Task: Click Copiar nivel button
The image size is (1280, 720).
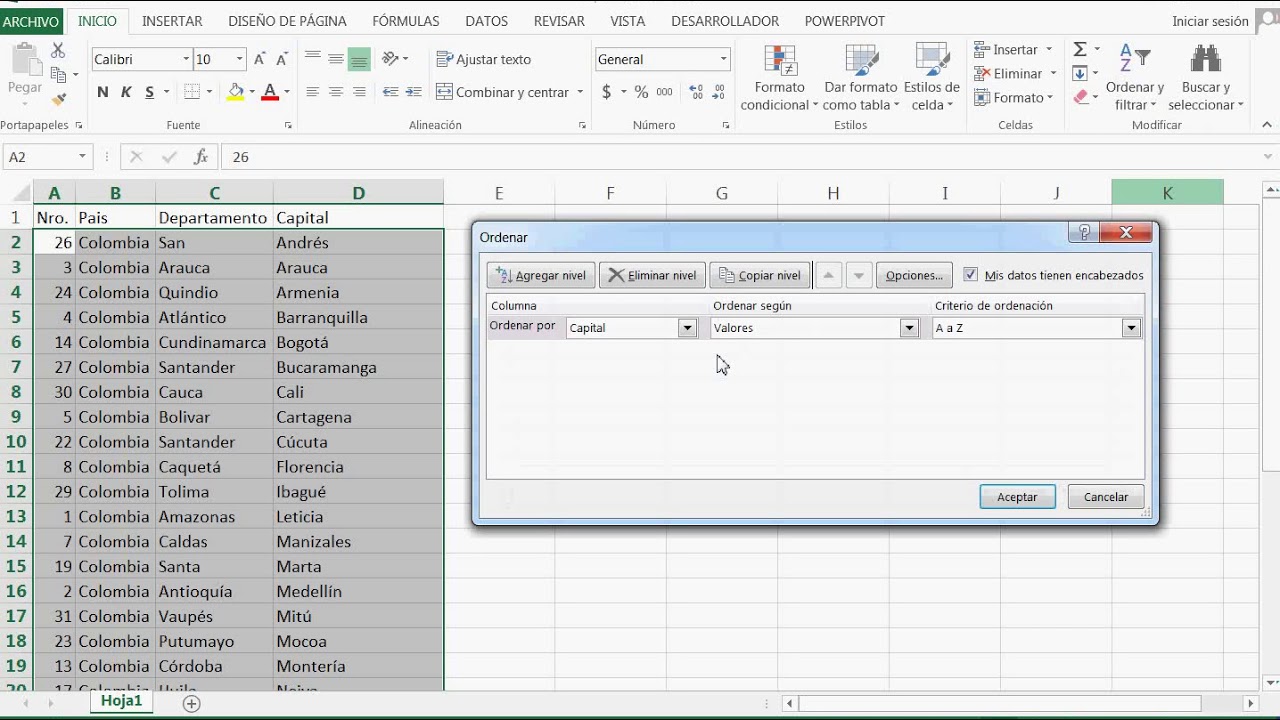Action: [760, 276]
